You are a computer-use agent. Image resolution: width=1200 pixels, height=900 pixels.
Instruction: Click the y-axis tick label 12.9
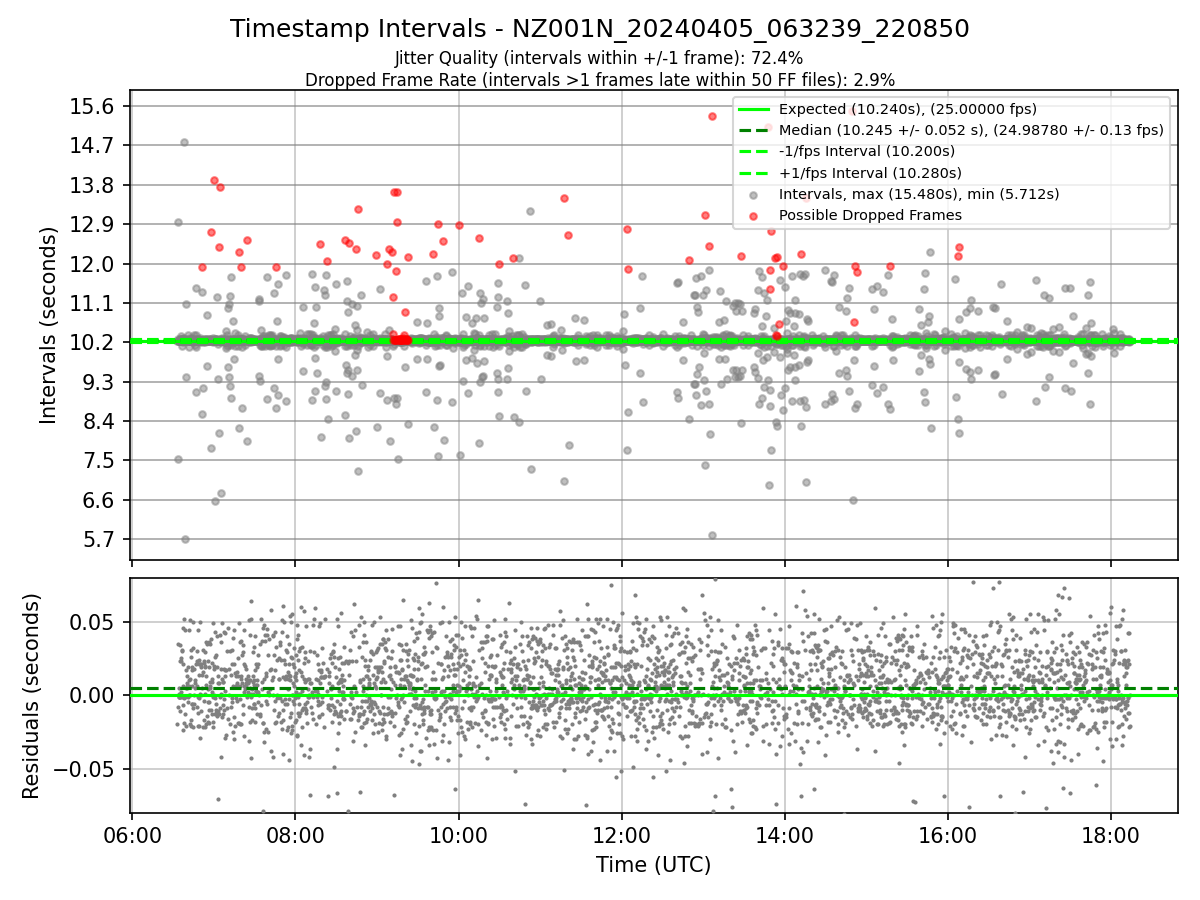click(94, 225)
